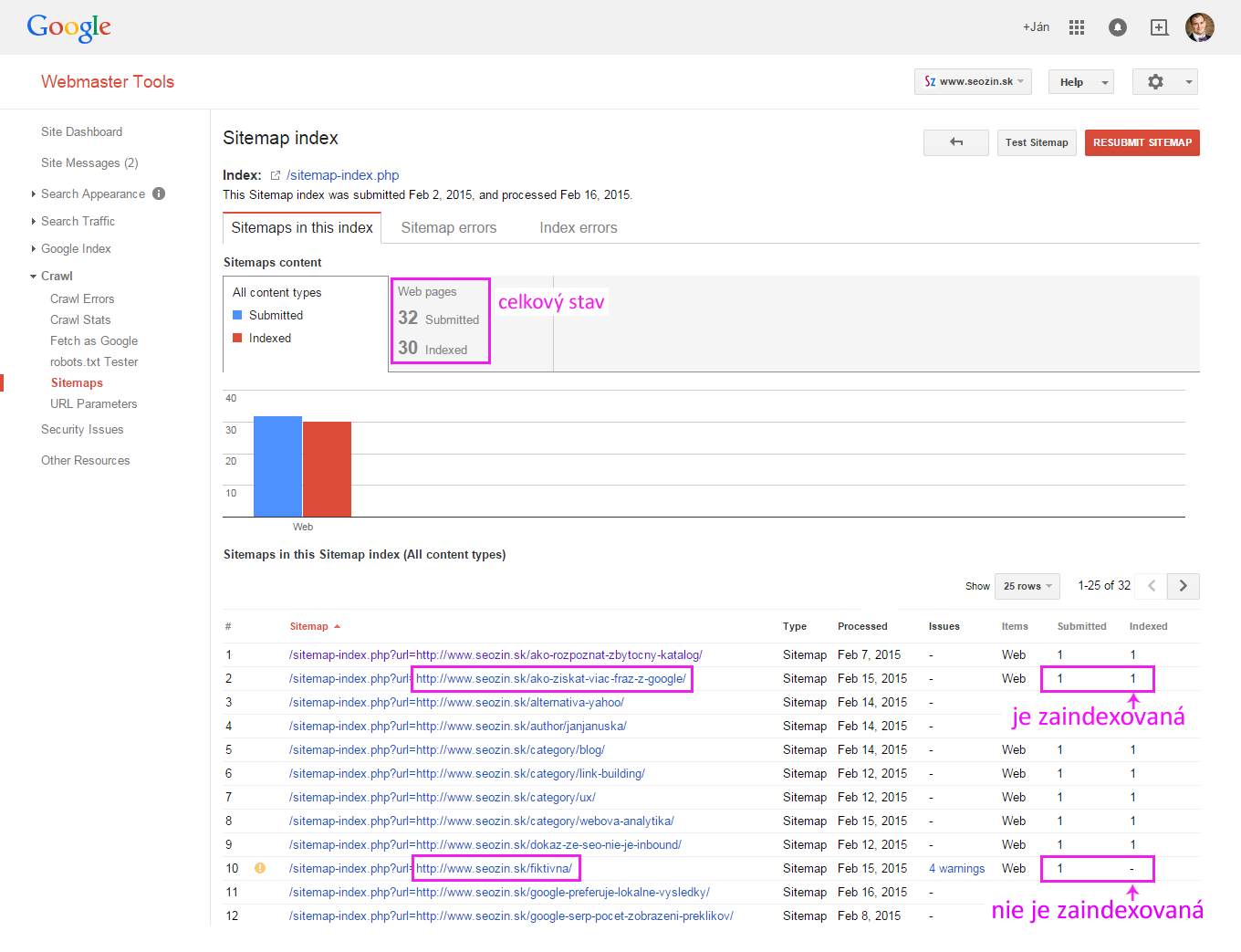Click the Webmaster Tools title link
The width and height of the screenshot is (1241, 952).
click(108, 81)
